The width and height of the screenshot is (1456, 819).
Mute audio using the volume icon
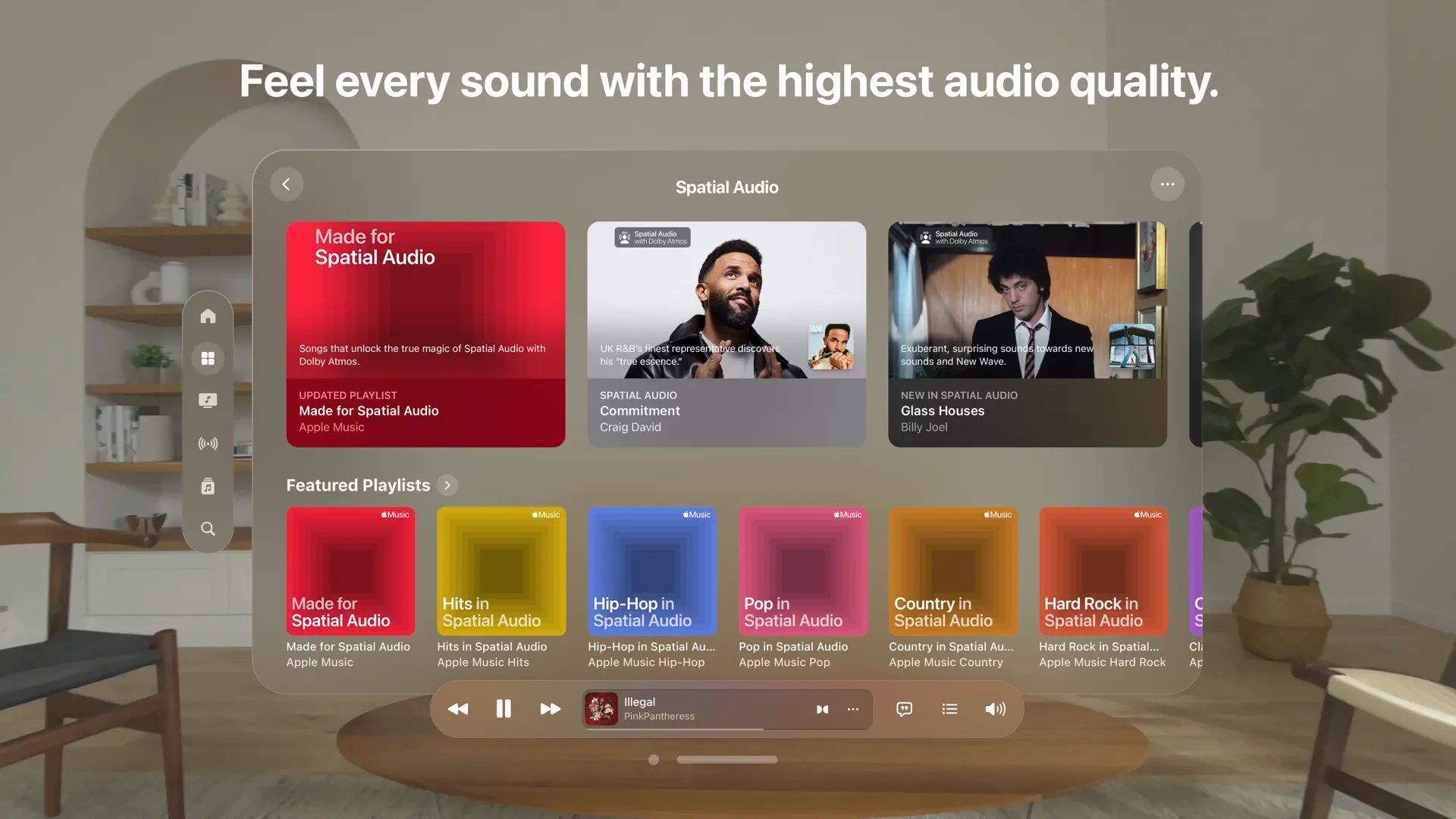(995, 708)
